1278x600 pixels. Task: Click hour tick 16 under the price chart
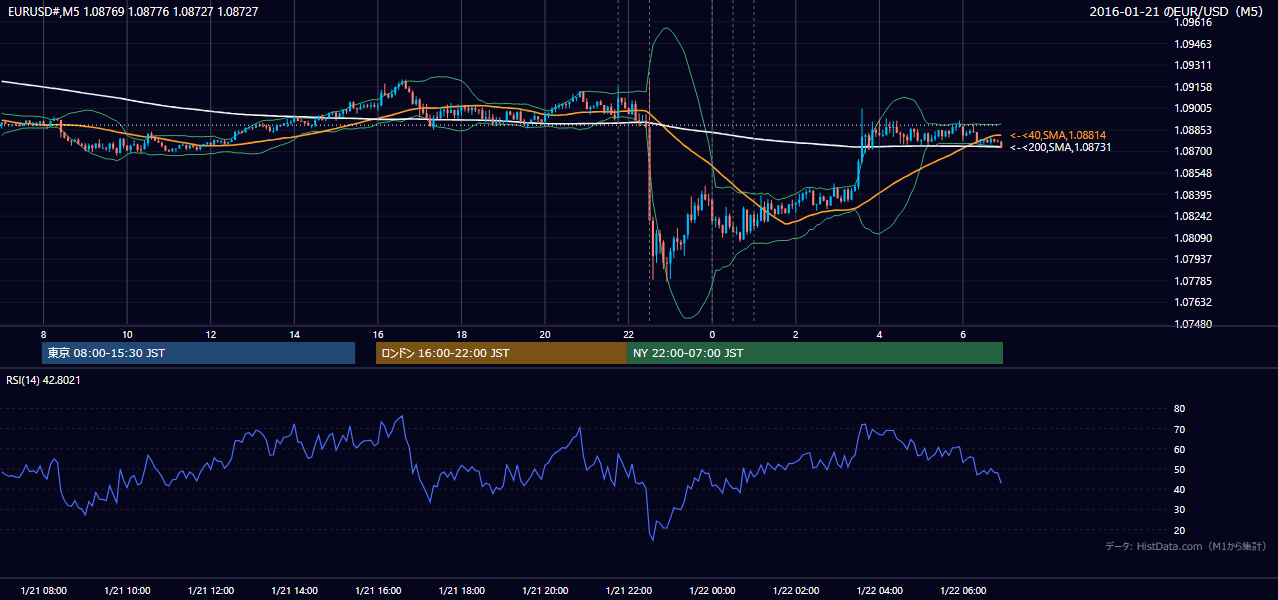tap(377, 334)
